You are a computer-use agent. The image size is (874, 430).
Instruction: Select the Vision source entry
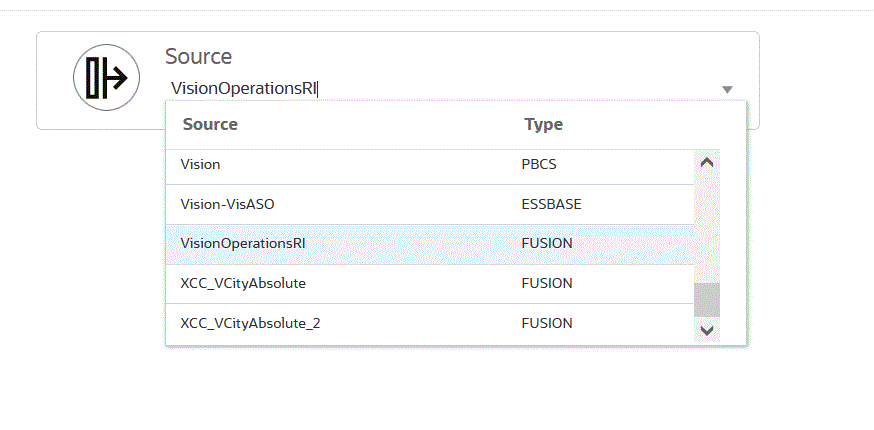(201, 164)
